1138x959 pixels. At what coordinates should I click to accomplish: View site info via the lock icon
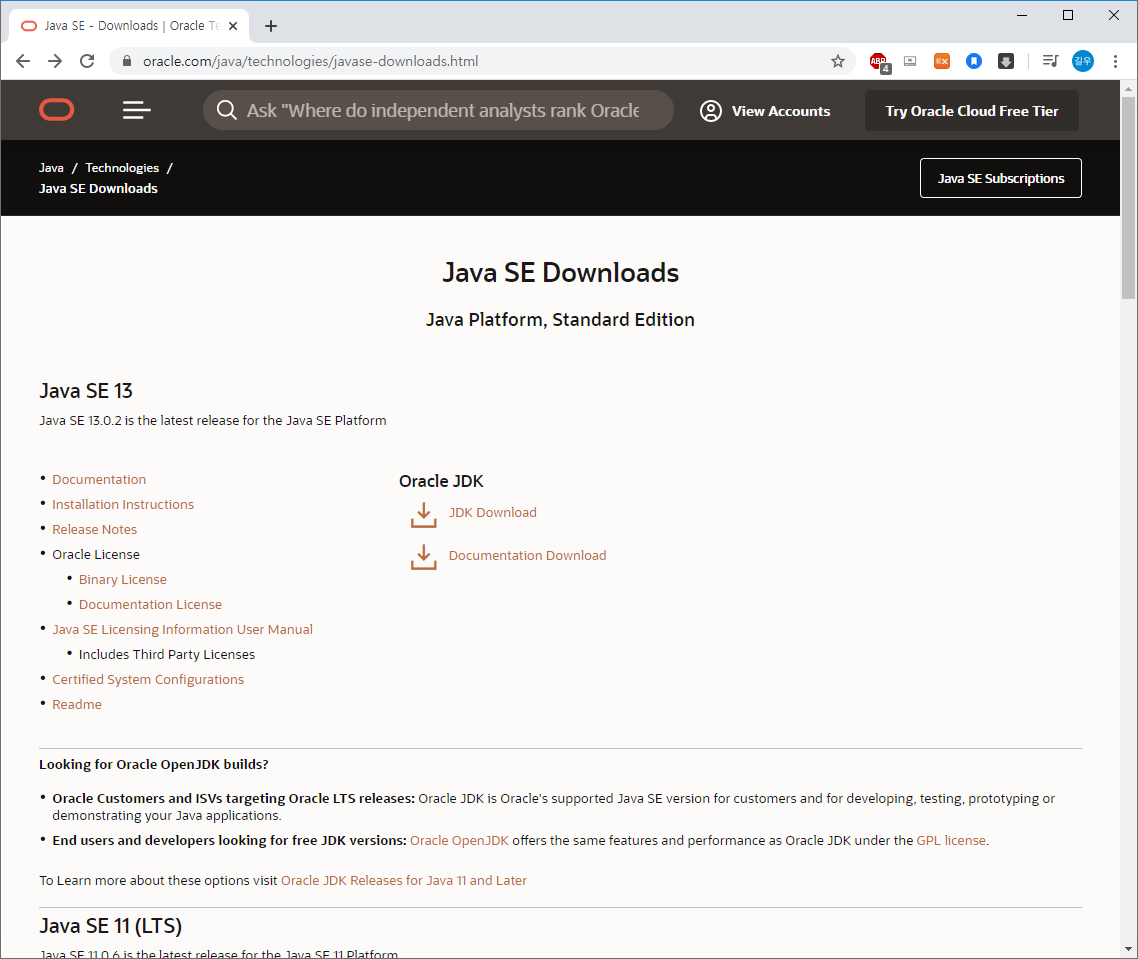(126, 61)
